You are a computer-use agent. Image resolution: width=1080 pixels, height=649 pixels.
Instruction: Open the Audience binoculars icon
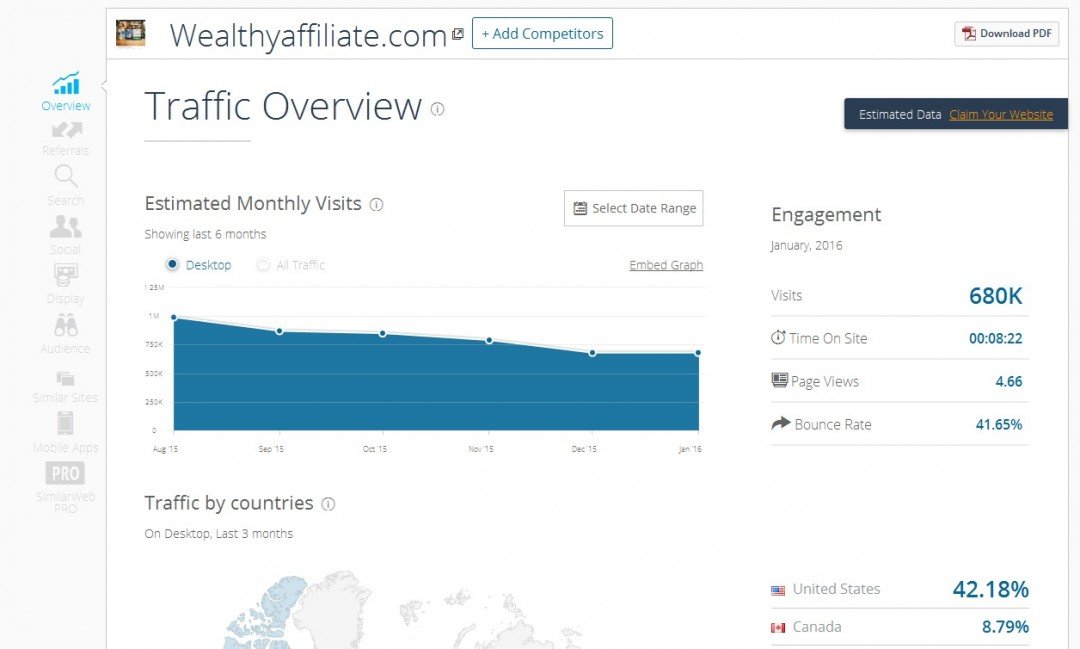pos(65,325)
